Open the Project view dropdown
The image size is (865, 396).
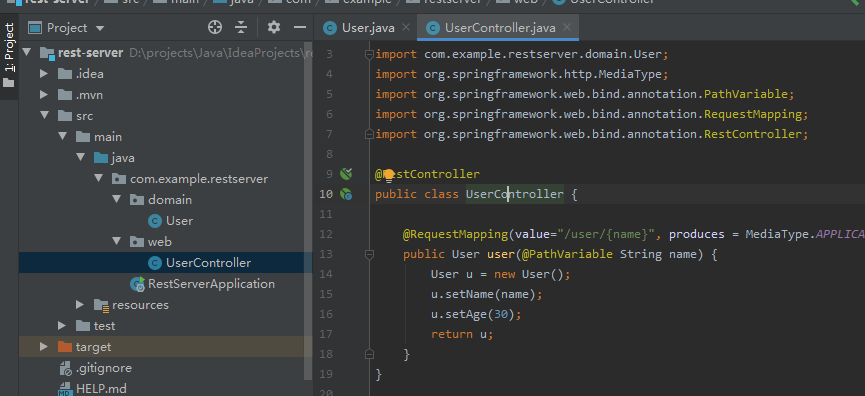click(100, 28)
